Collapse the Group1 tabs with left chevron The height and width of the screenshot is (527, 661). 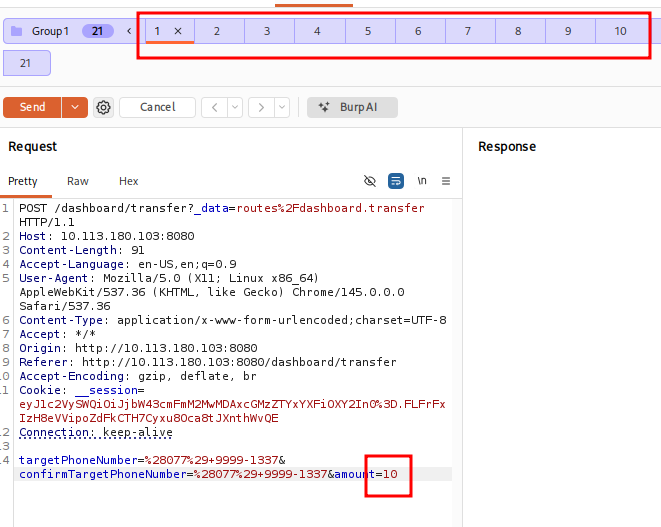[129, 31]
